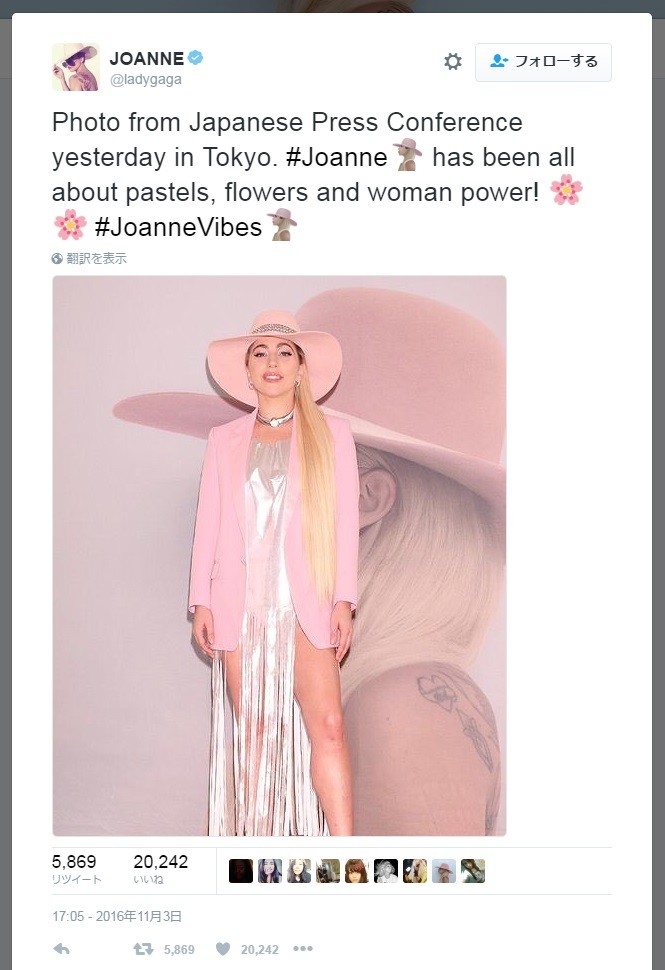This screenshot has width=665, height=970.
Task: Show translation via 翻訳を表示
Action: point(96,258)
